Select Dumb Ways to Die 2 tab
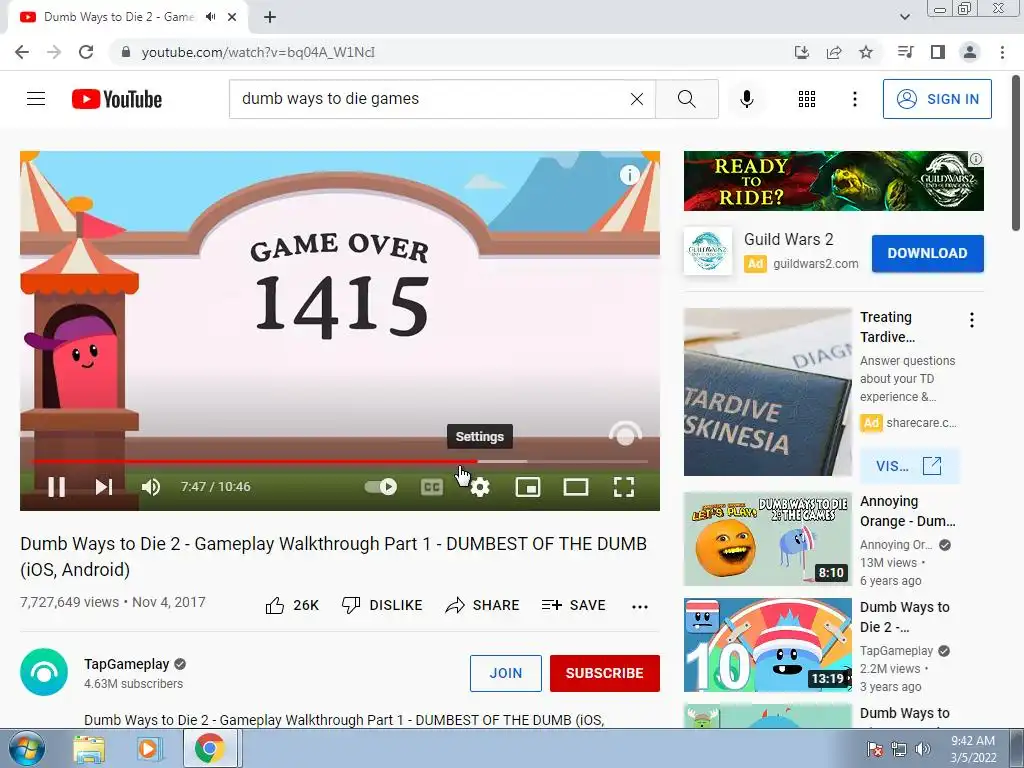The image size is (1024, 768). tap(128, 17)
